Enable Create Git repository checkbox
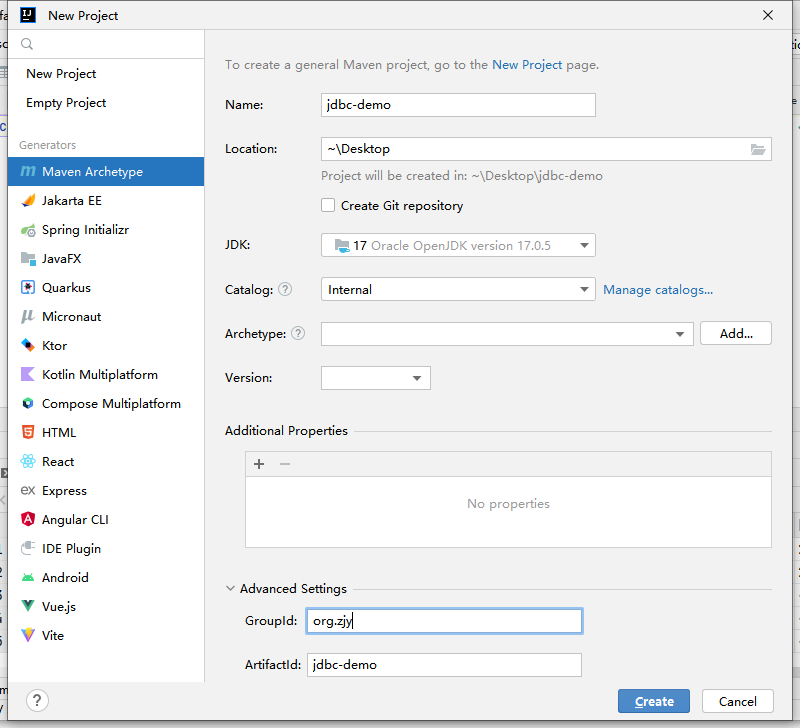 click(x=328, y=205)
